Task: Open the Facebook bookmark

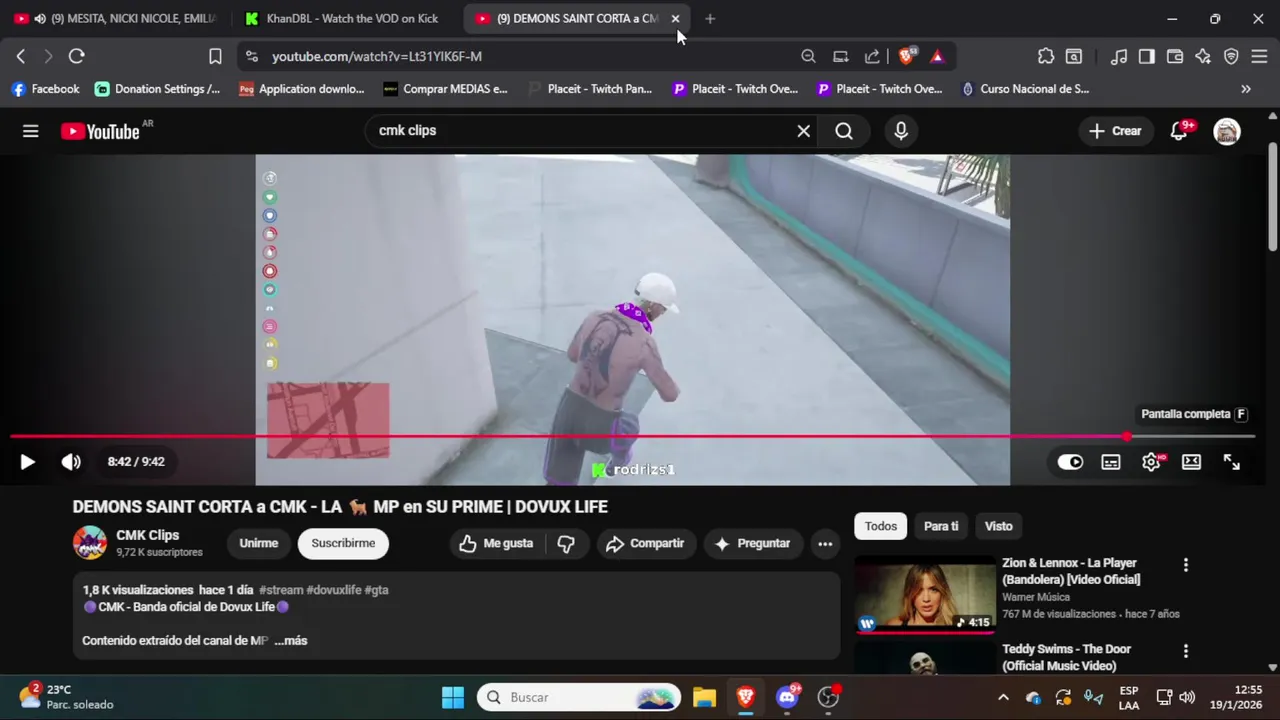Action: click(45, 89)
